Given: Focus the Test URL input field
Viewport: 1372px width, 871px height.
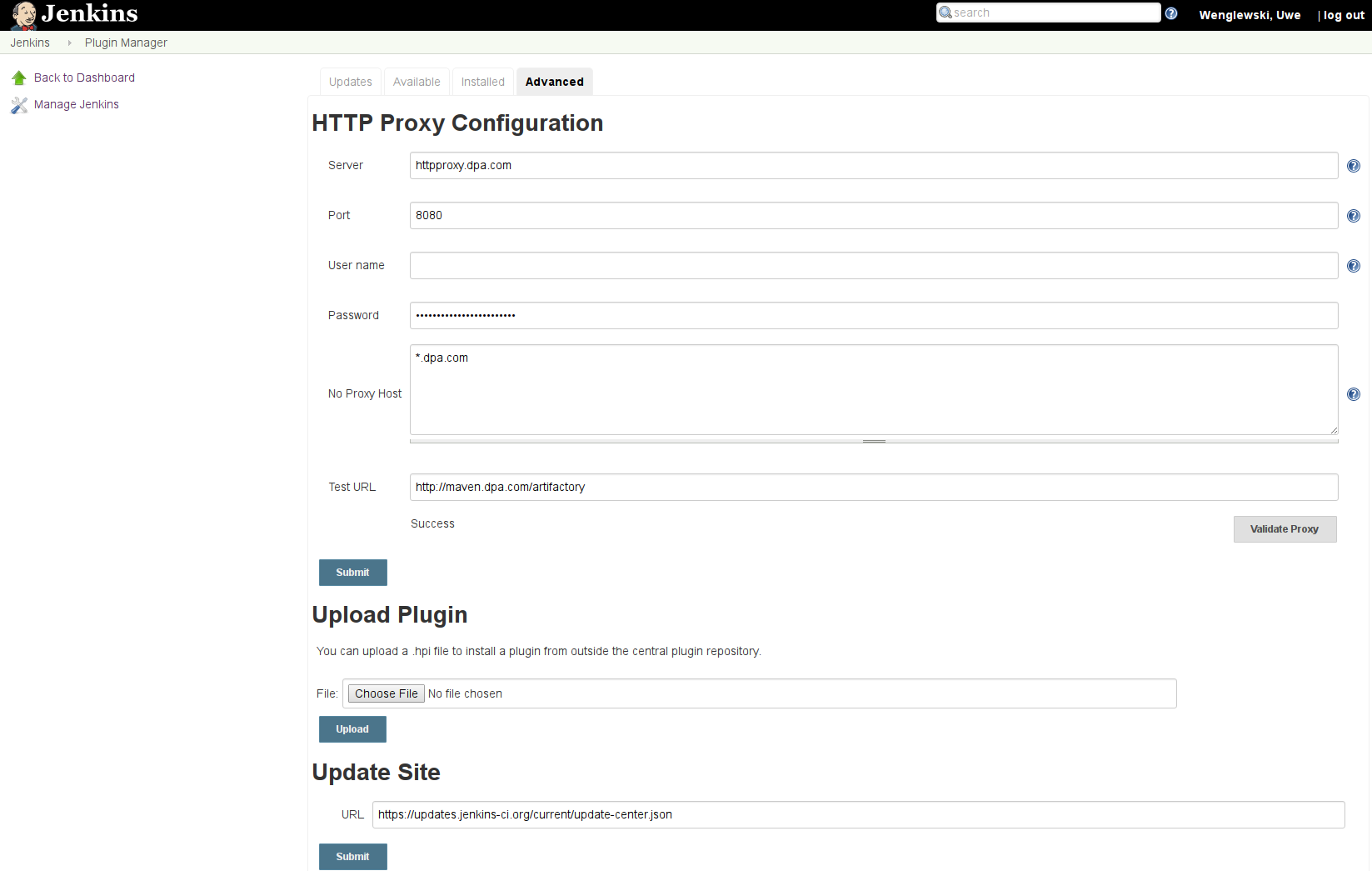Looking at the screenshot, I should (x=873, y=487).
